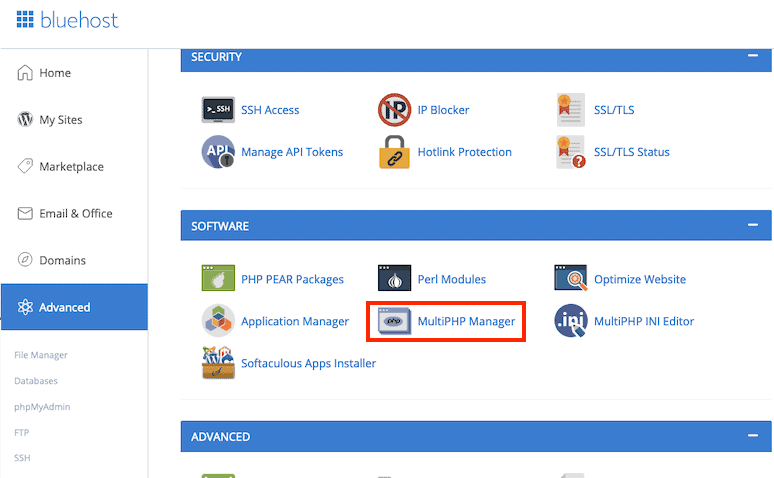Click the Advanced atom icon in sidebar

tap(25, 307)
